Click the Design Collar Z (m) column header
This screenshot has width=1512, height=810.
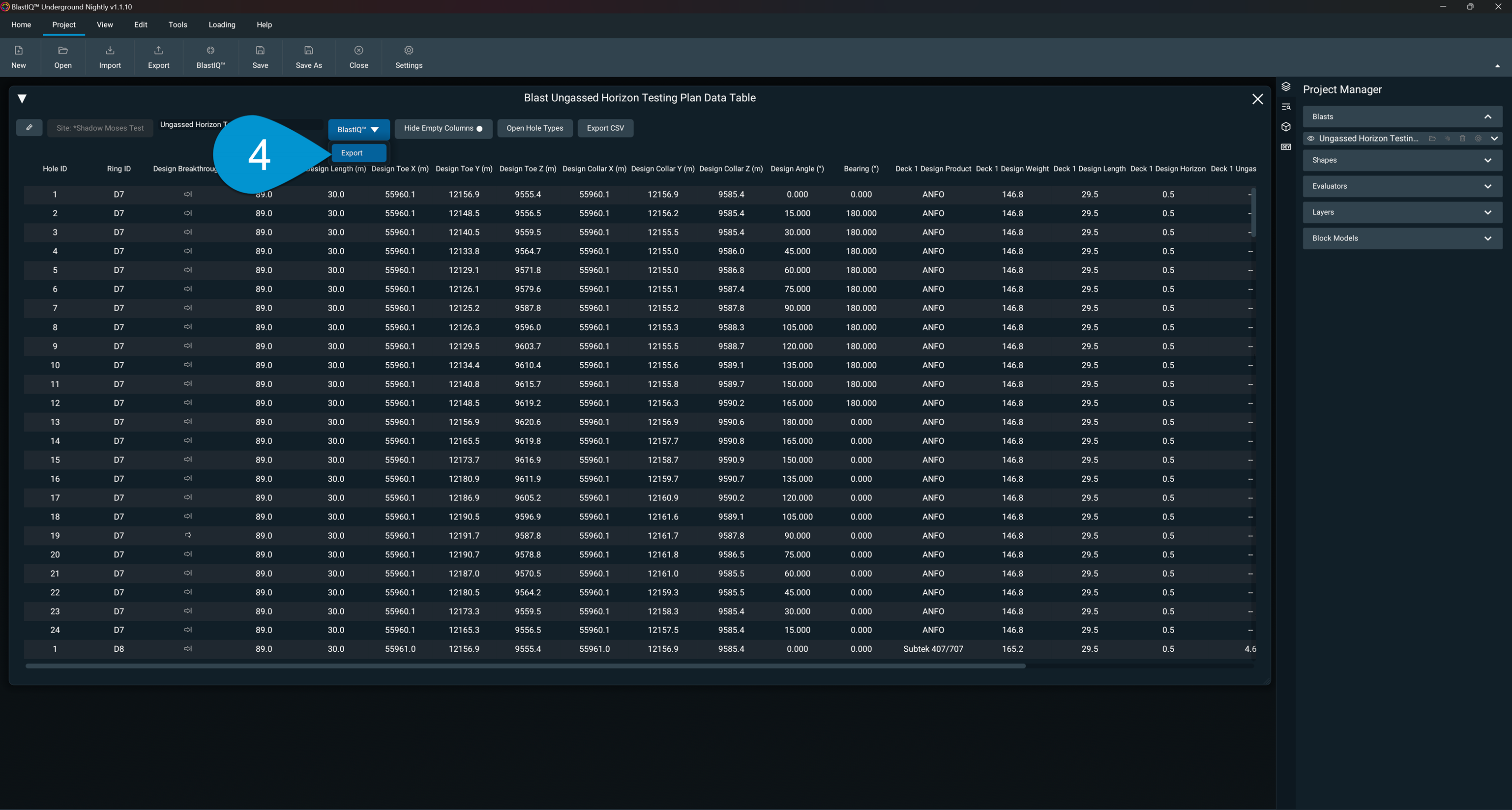[x=731, y=169]
